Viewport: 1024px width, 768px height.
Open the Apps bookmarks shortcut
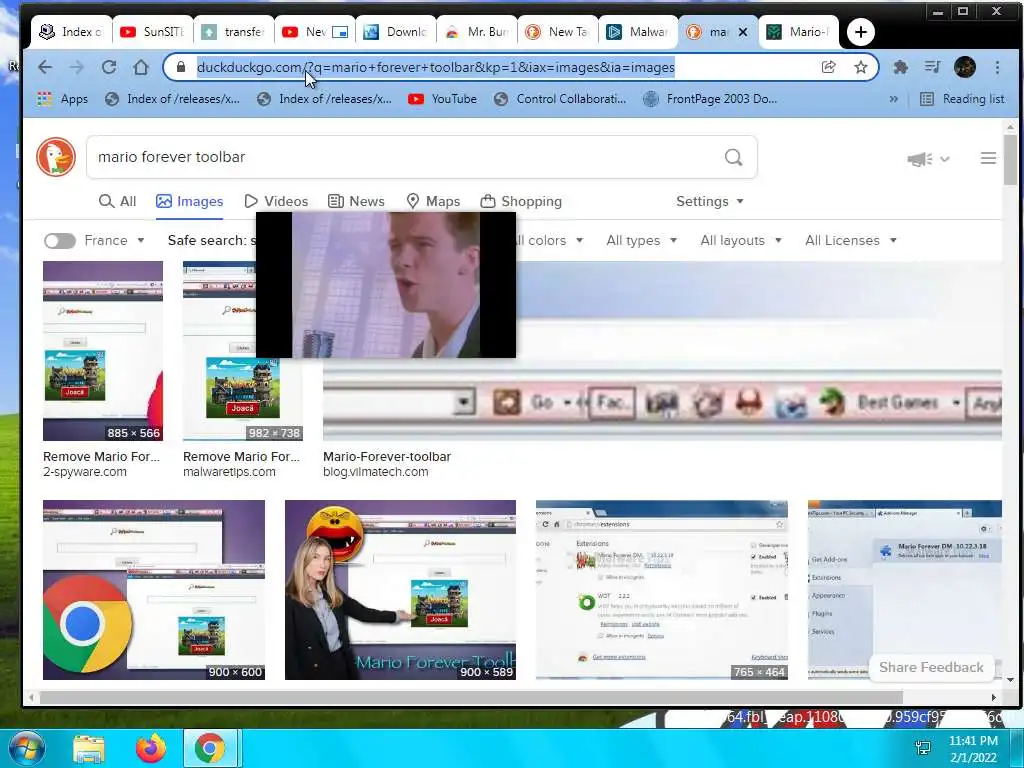click(x=63, y=99)
